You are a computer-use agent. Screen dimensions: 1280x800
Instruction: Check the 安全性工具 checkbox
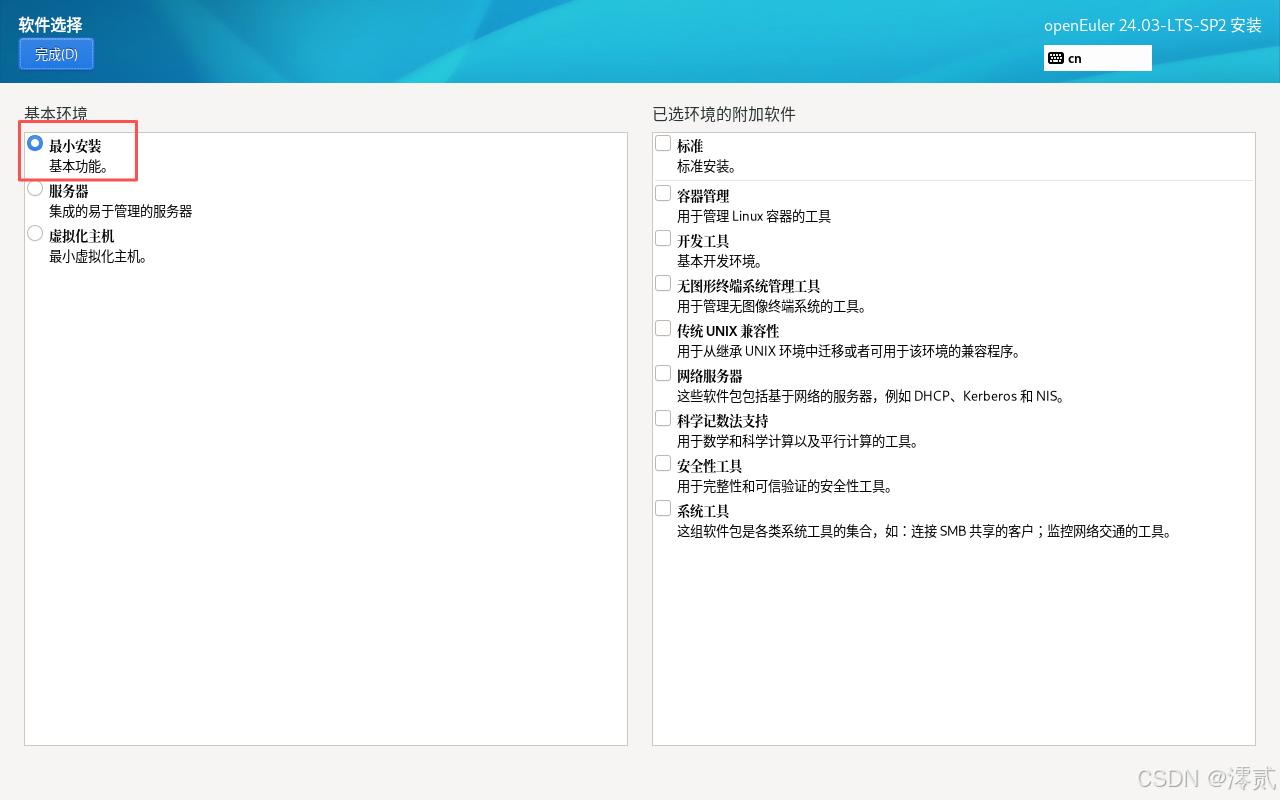click(662, 462)
